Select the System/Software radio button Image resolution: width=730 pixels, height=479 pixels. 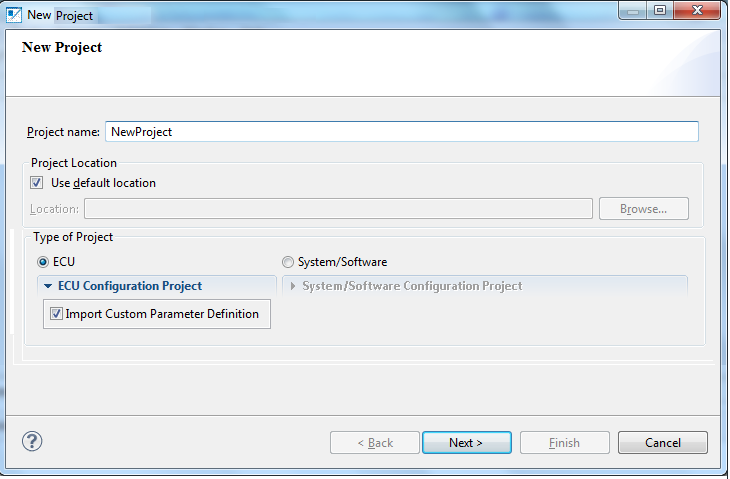288,262
